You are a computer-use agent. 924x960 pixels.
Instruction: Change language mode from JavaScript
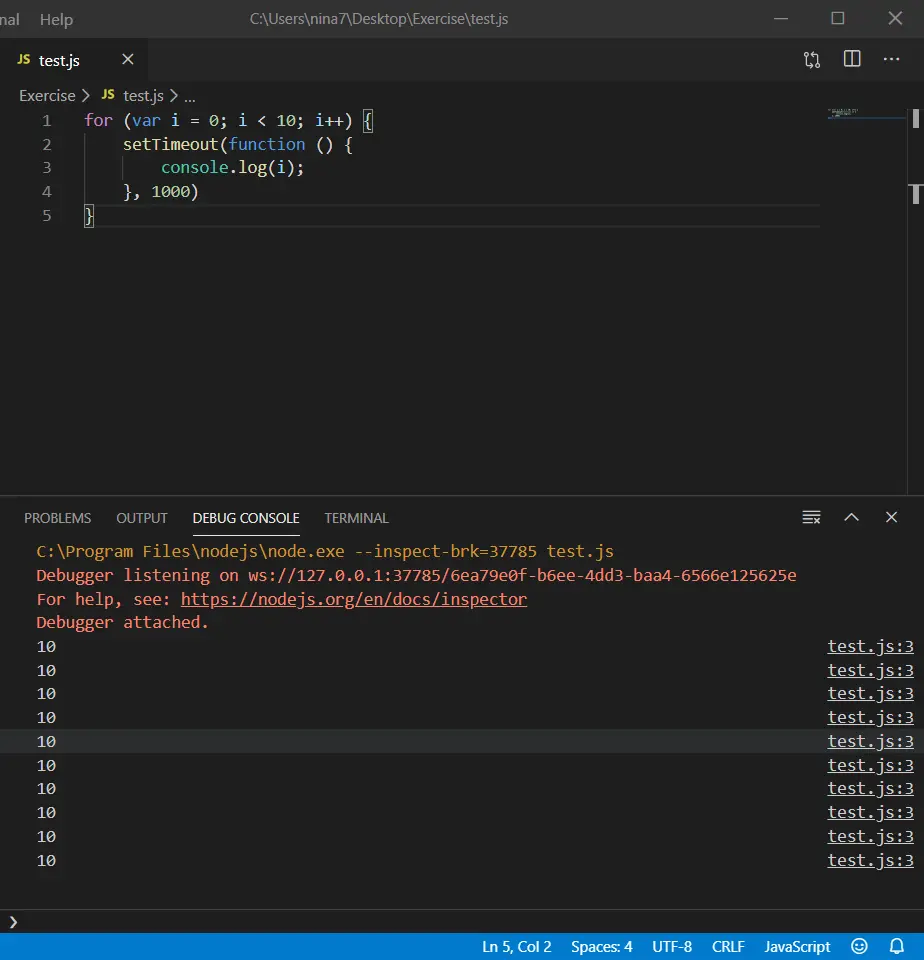(x=797, y=946)
